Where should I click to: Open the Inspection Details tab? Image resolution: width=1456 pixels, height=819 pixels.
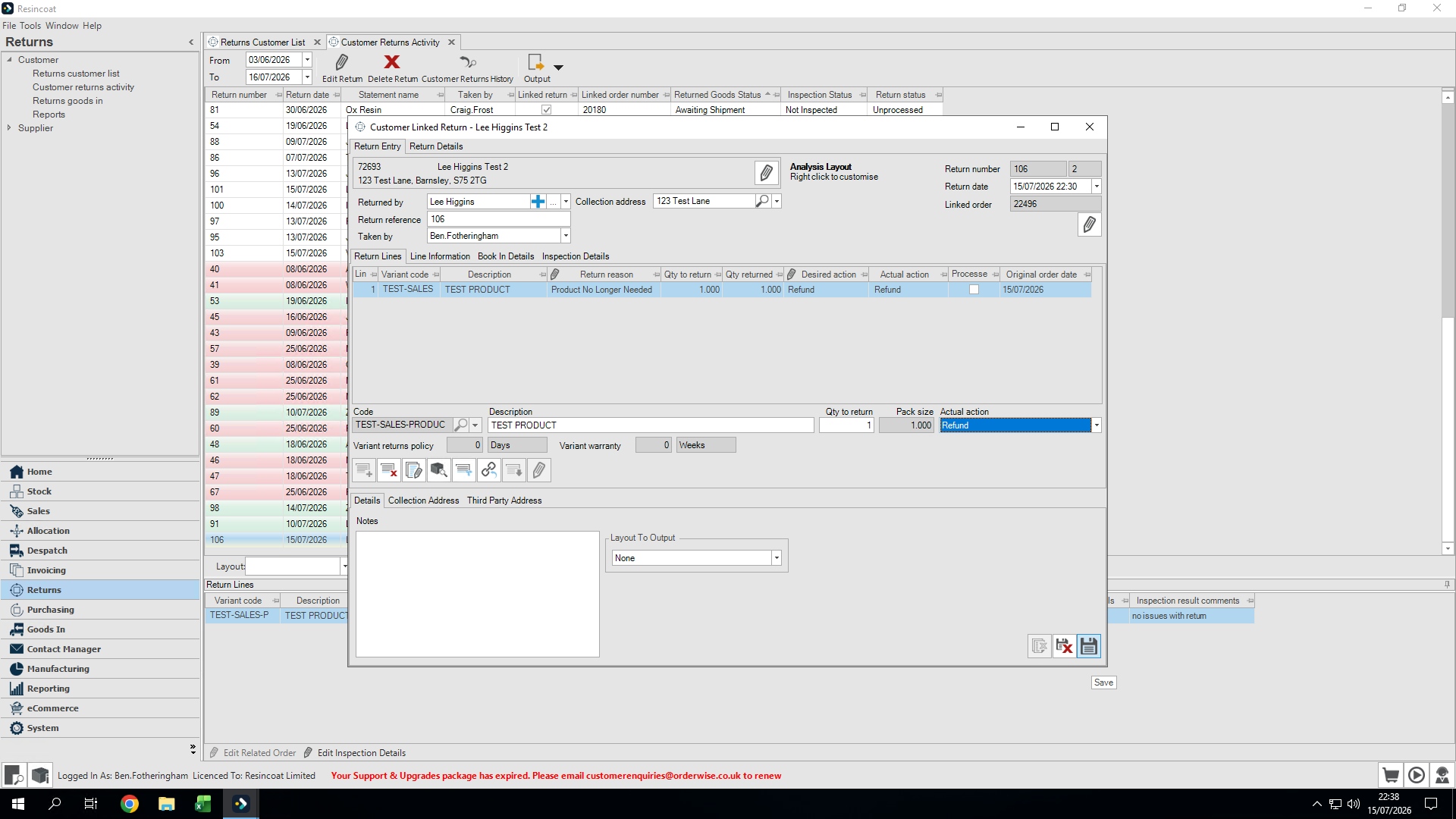point(576,256)
